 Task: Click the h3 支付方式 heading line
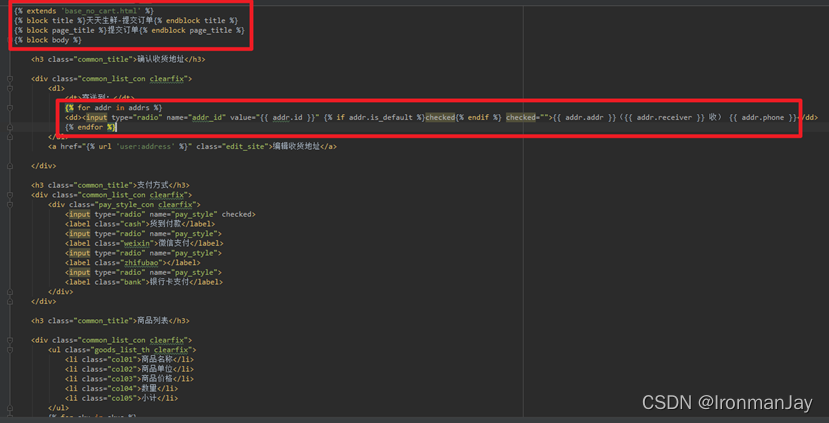click(x=110, y=185)
